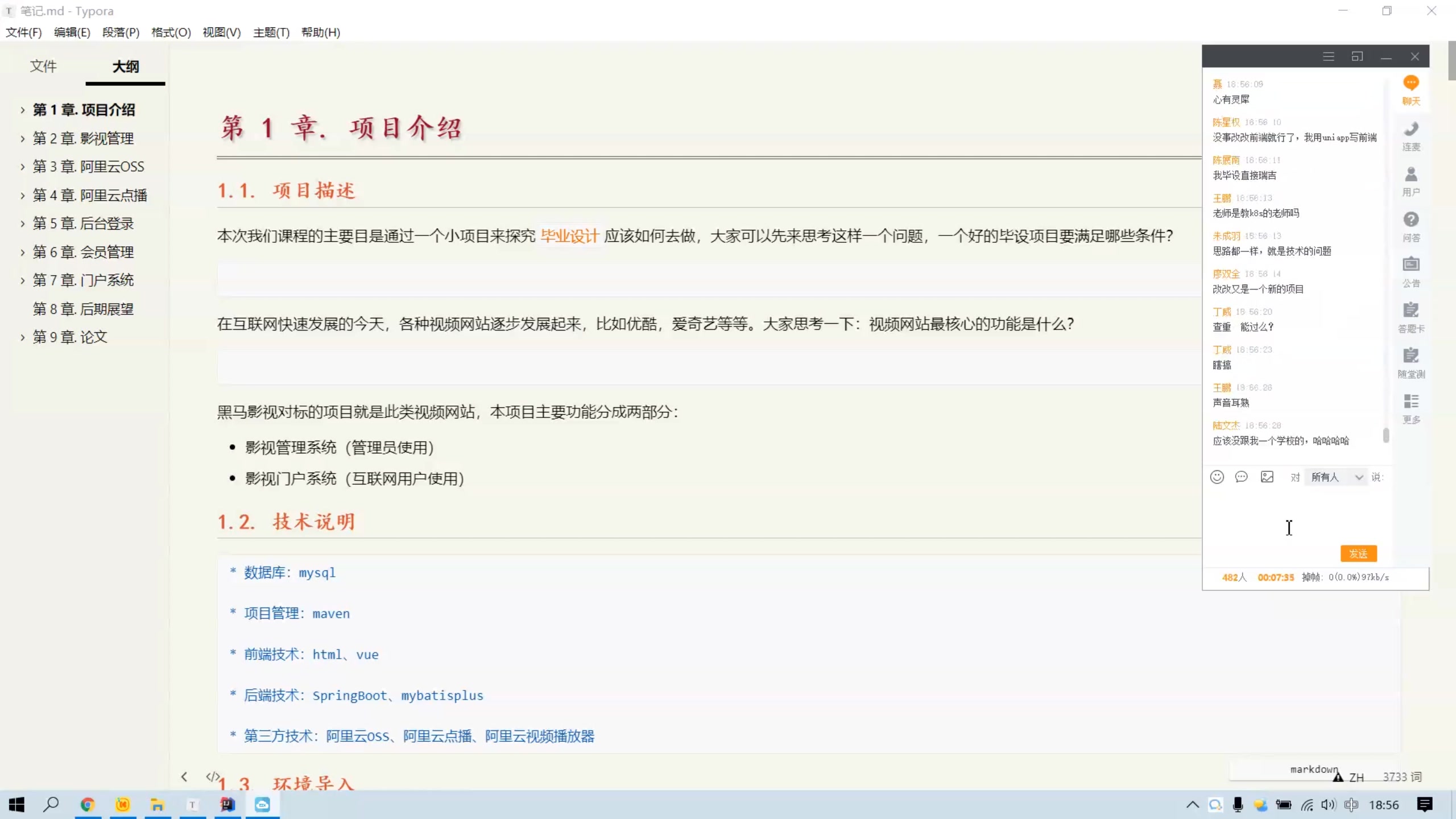The width and height of the screenshot is (1456, 819).
Task: Click the 3733 词 word count
Action: point(1402,776)
